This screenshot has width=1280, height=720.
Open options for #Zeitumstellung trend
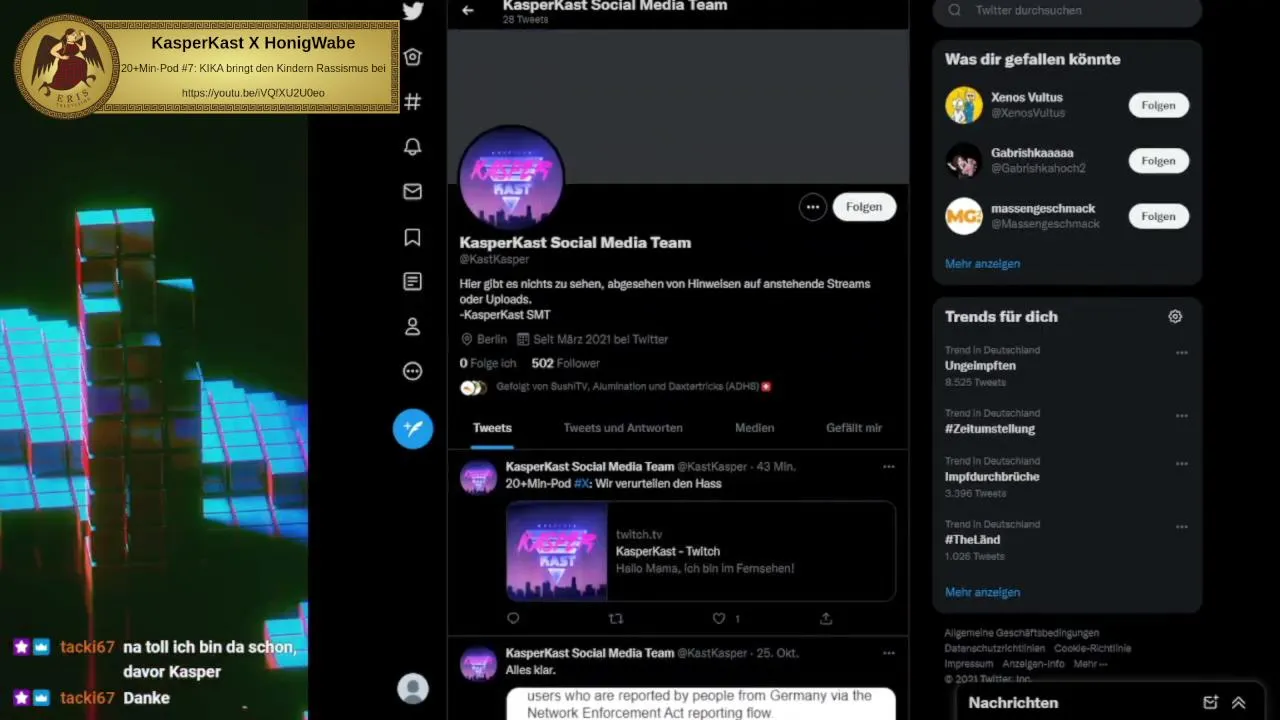tap(1182, 416)
